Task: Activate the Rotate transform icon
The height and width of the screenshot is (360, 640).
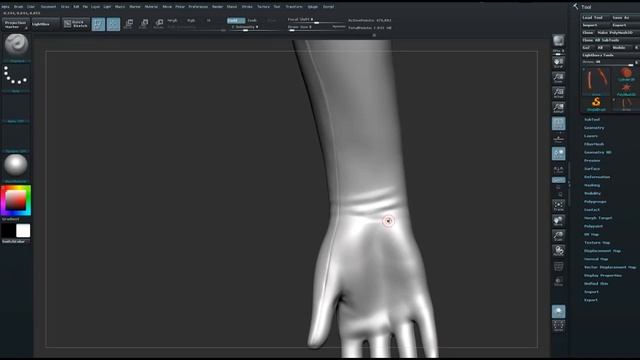Action: 159,24
